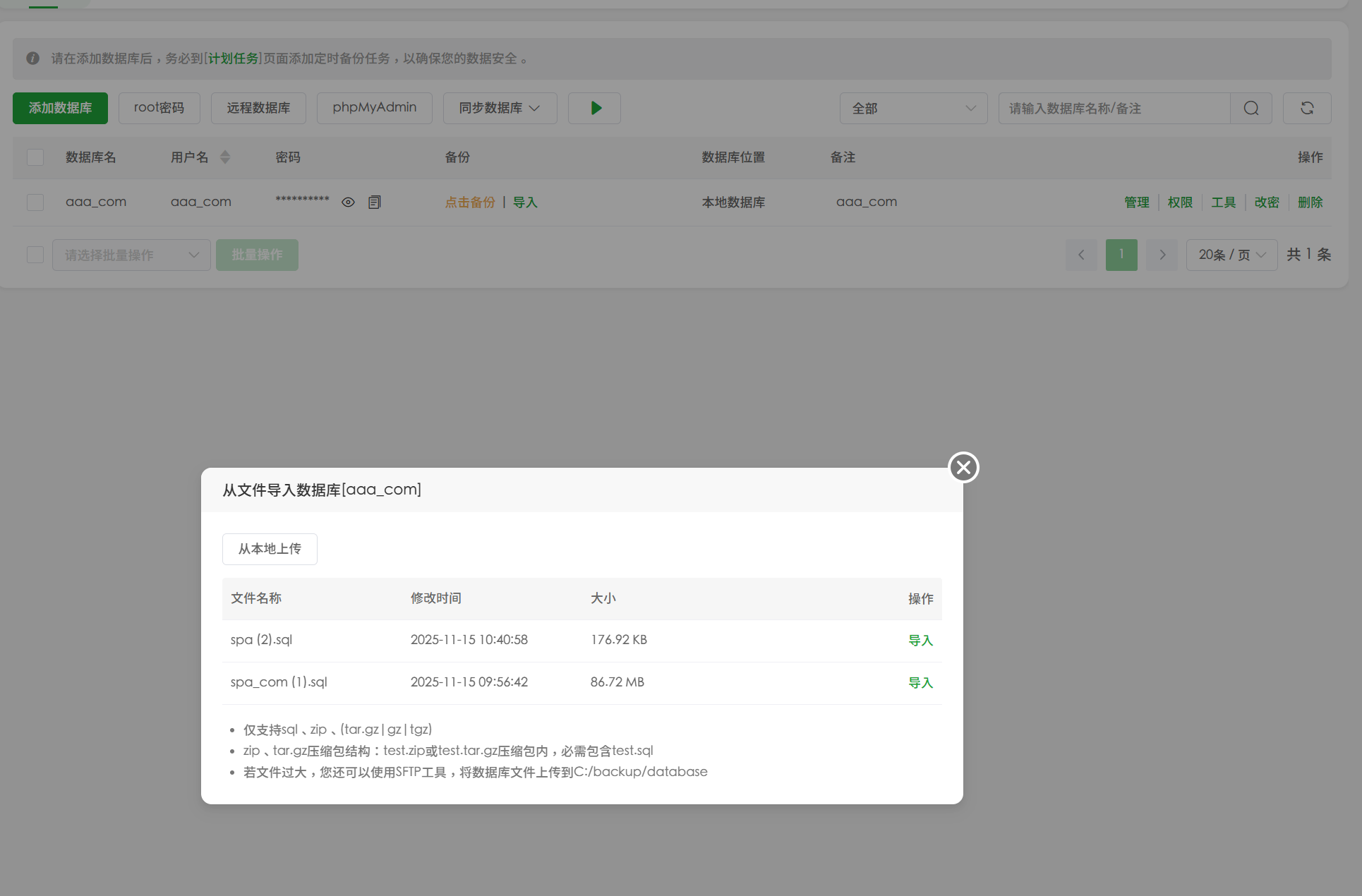Select the aaa_com row checkbox
Viewport: 1362px width, 896px height.
tap(35, 202)
